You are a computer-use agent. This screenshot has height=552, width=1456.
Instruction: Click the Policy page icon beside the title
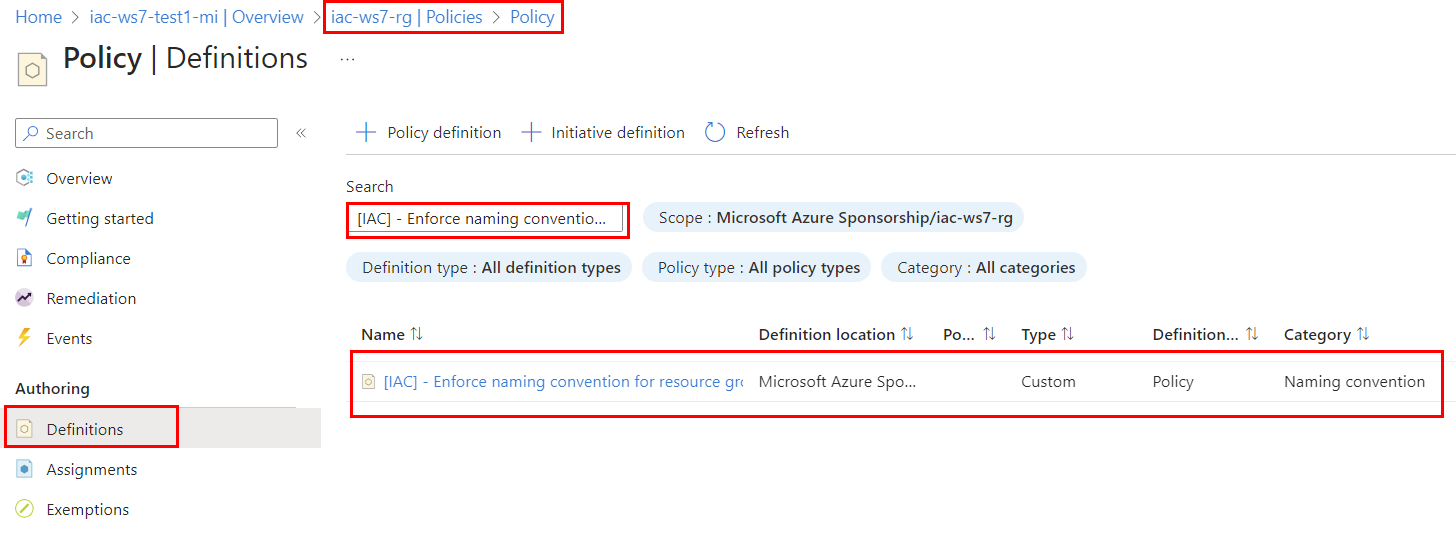tap(33, 70)
